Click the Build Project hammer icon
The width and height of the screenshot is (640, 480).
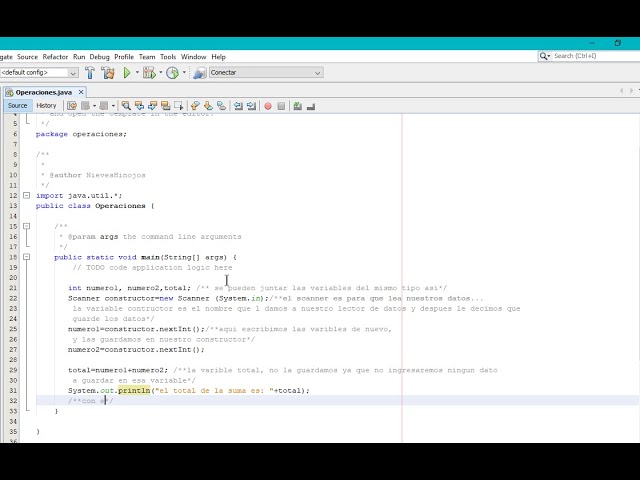click(x=92, y=73)
